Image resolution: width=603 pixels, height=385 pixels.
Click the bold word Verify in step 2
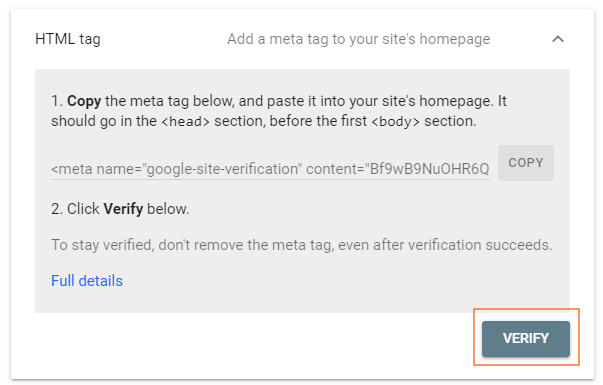pyautogui.click(x=123, y=209)
